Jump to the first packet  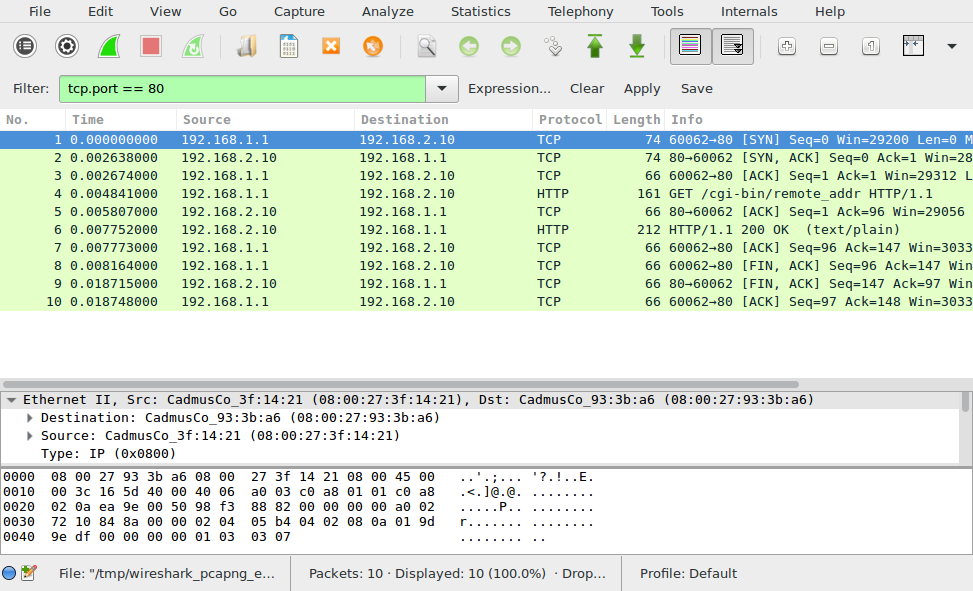click(x=594, y=46)
